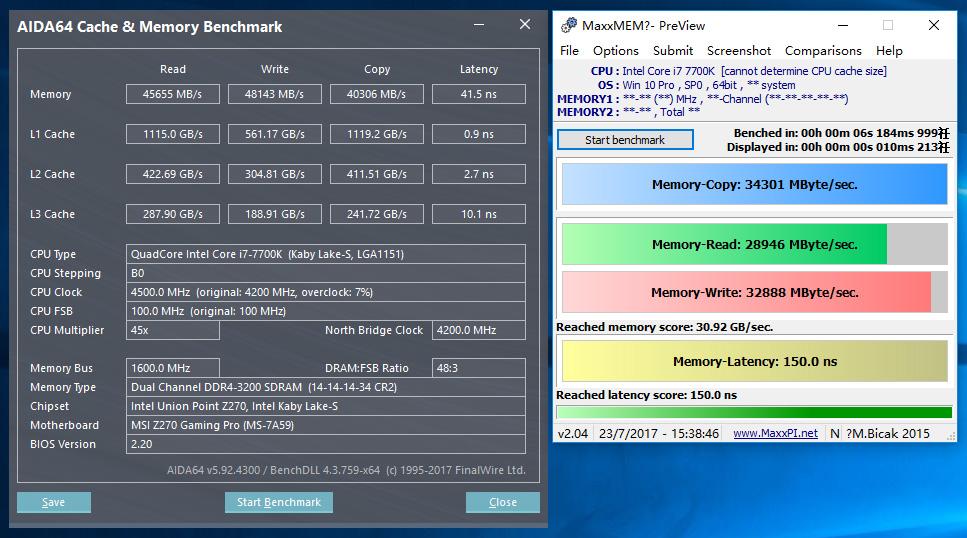Click North Bridge Clock value 4200.0 MHz
This screenshot has width=967, height=538.
[x=479, y=330]
